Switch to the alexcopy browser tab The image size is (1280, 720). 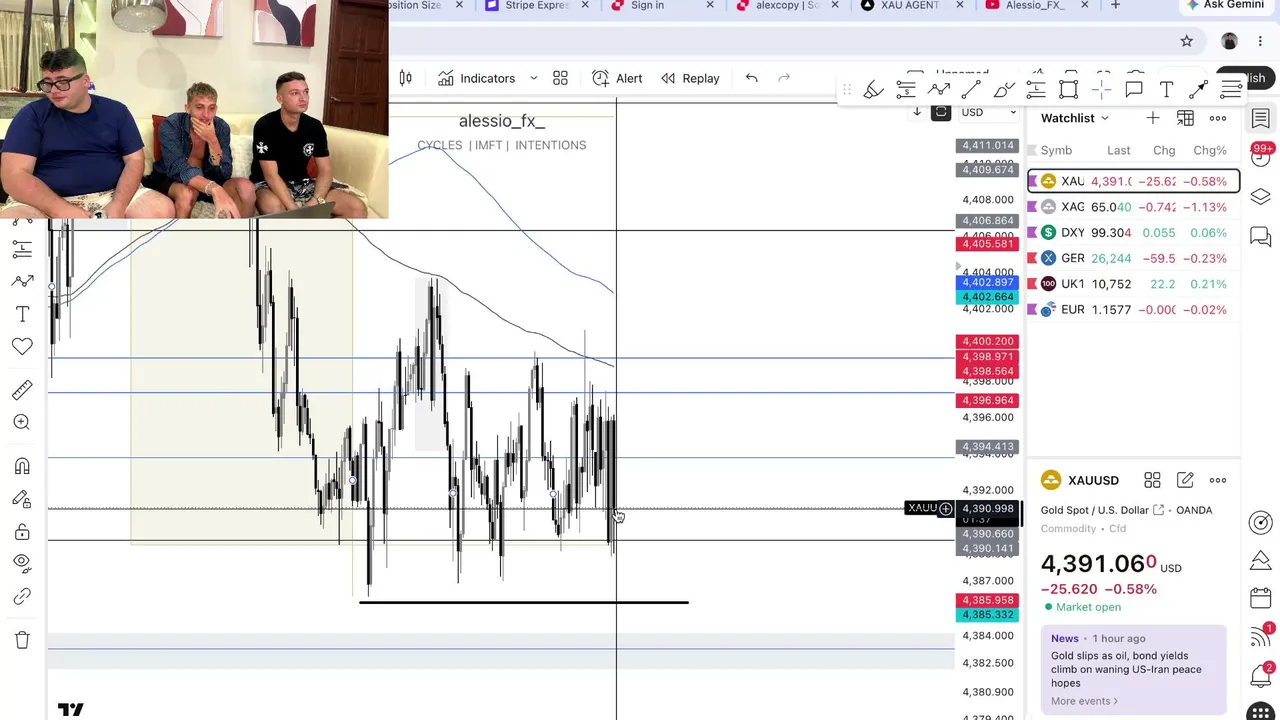787,6
